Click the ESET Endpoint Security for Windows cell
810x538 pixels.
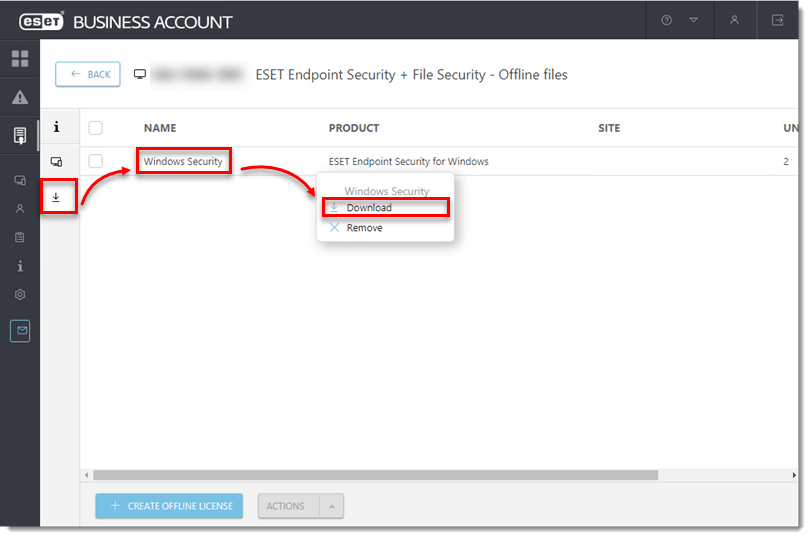pyautogui.click(x=409, y=161)
